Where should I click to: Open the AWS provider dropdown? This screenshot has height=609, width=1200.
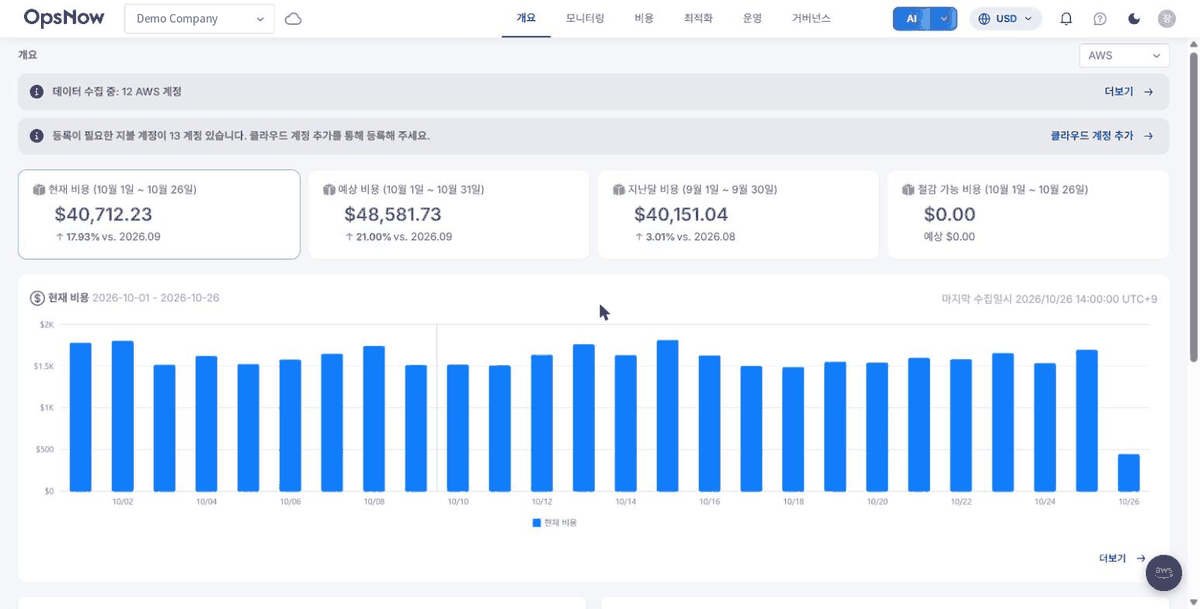click(x=1124, y=56)
